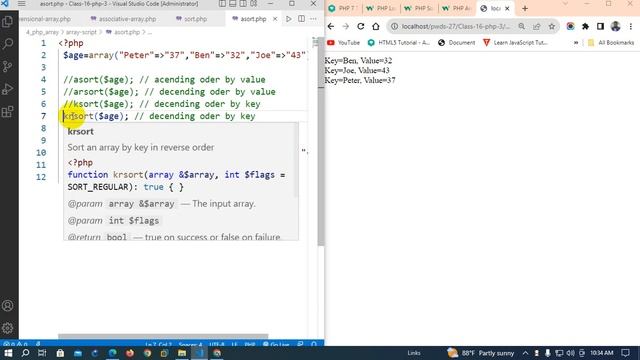This screenshot has width=640, height=360.
Task: Click the localhost address bar
Action: point(456,26)
